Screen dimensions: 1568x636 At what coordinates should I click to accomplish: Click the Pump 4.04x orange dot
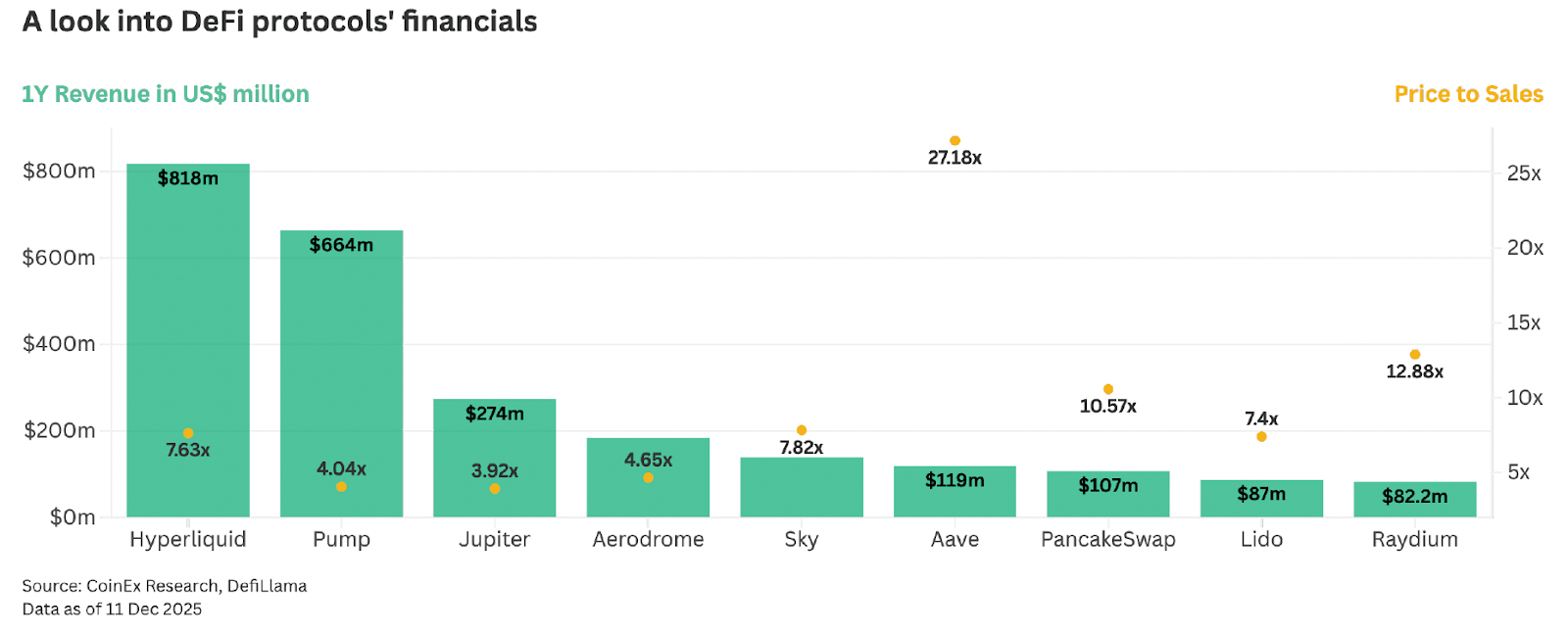point(341,486)
